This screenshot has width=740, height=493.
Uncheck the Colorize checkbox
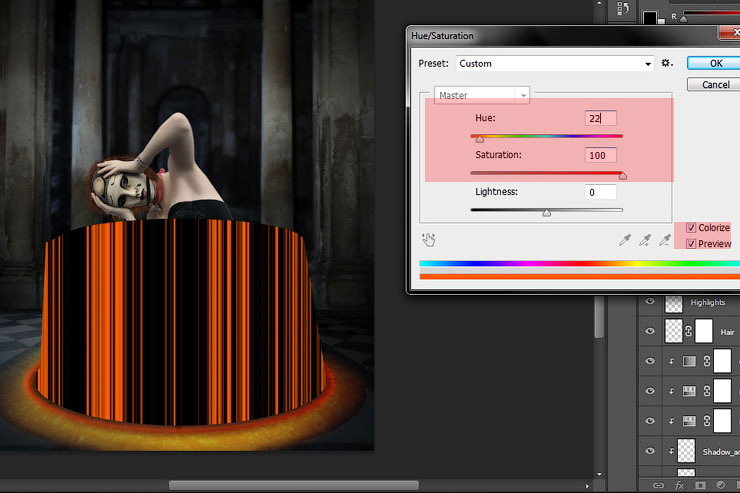point(692,228)
